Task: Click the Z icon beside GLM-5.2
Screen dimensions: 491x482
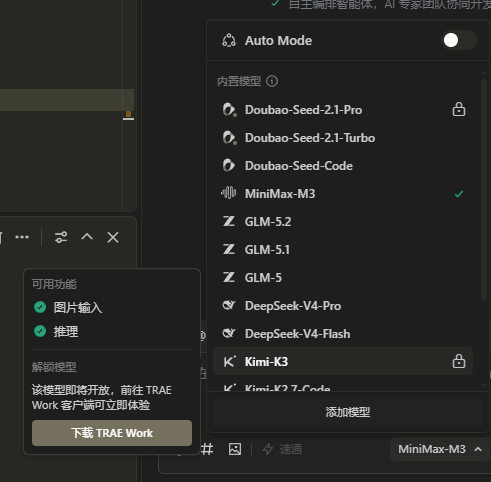Action: [229, 221]
